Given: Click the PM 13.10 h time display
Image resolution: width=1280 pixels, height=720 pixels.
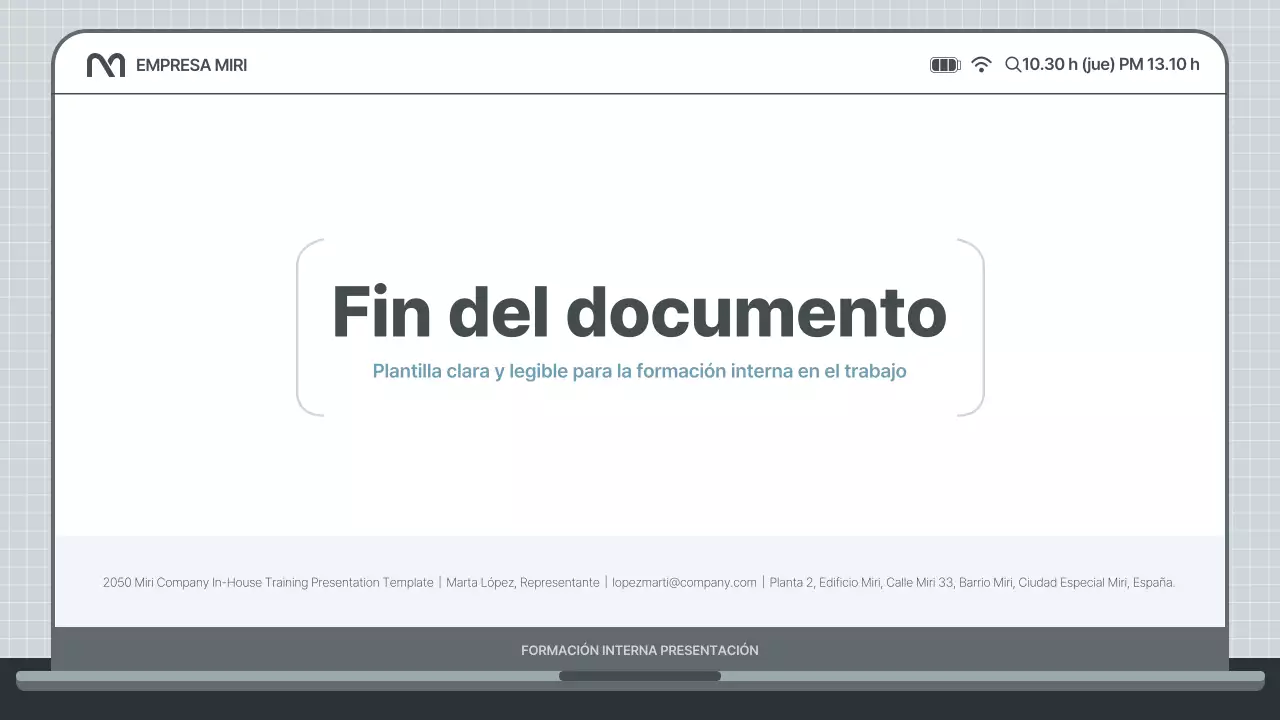Looking at the screenshot, I should point(1158,63).
